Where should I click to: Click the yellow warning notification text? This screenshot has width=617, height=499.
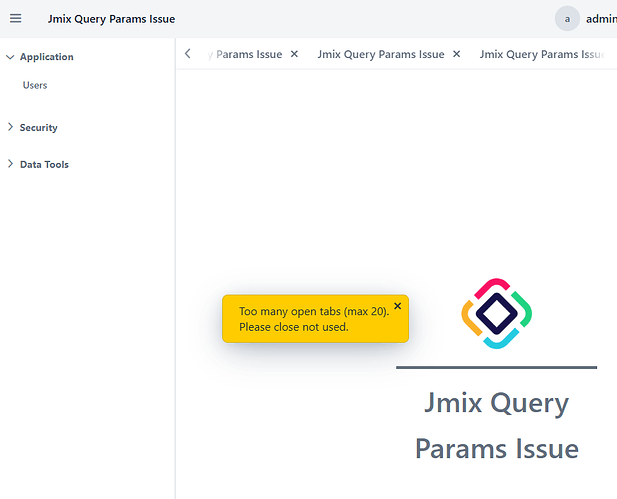click(314, 319)
